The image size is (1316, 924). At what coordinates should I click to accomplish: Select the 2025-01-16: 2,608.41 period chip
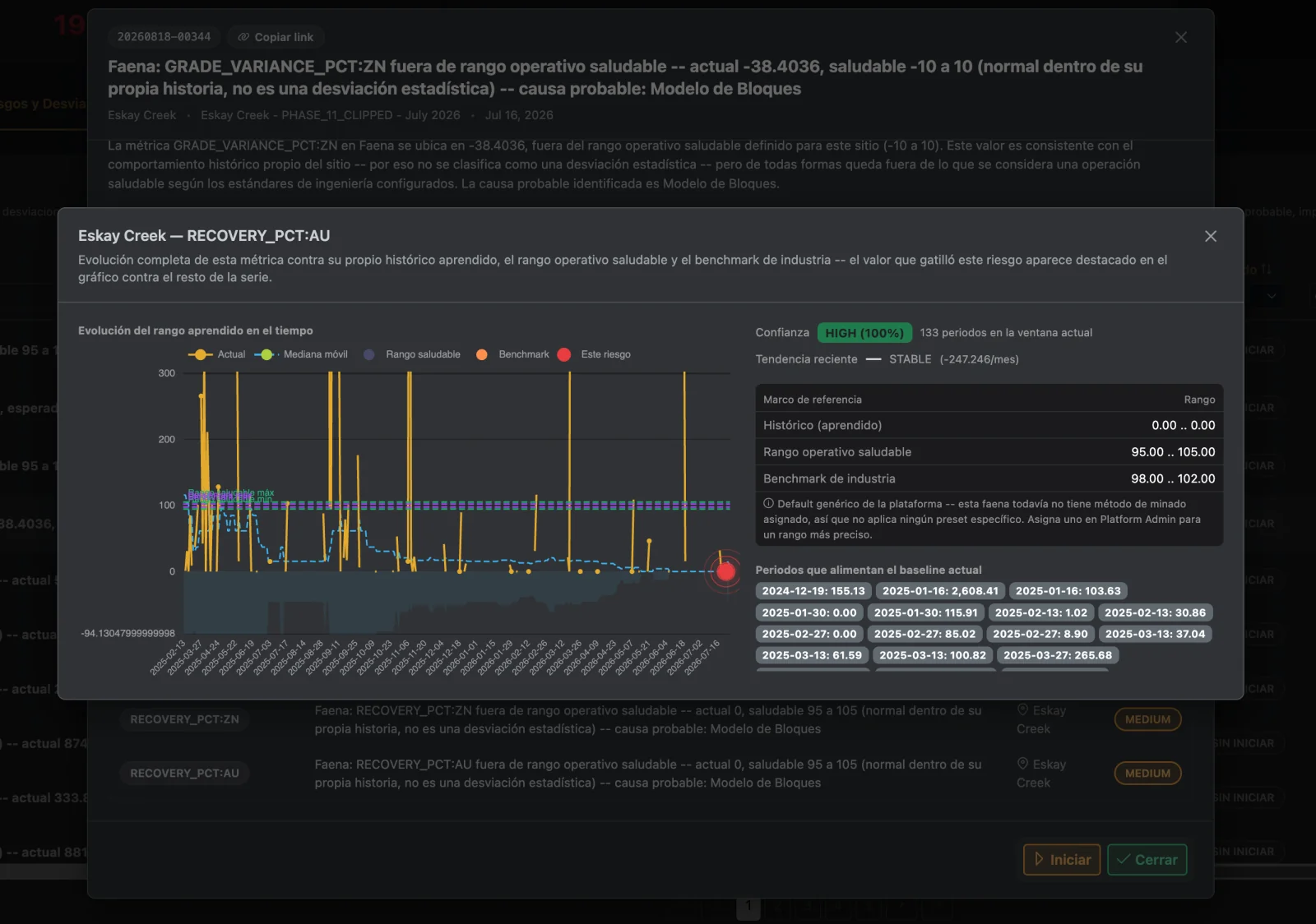940,591
